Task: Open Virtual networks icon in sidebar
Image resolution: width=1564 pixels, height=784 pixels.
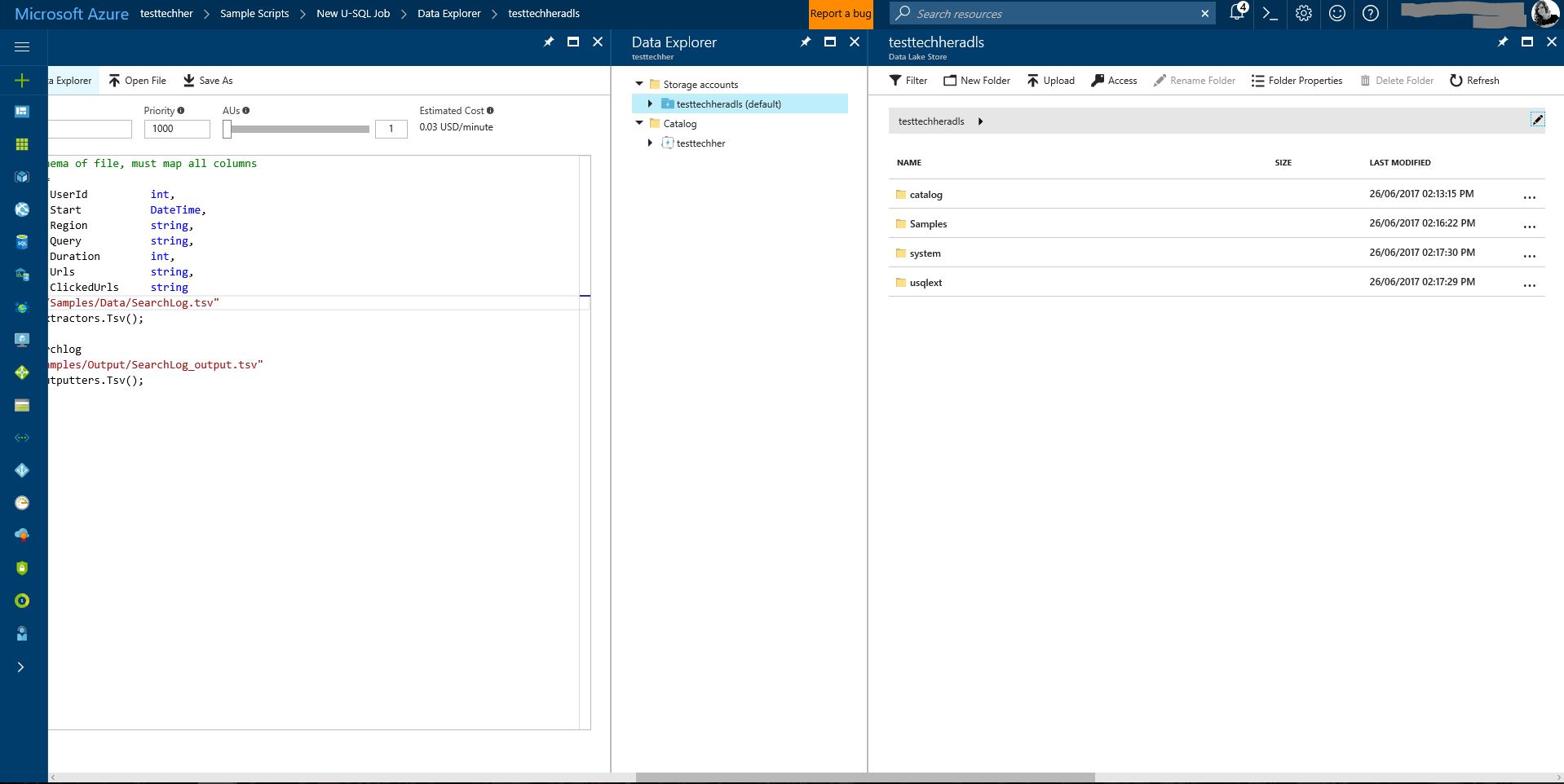Action: coord(22,438)
